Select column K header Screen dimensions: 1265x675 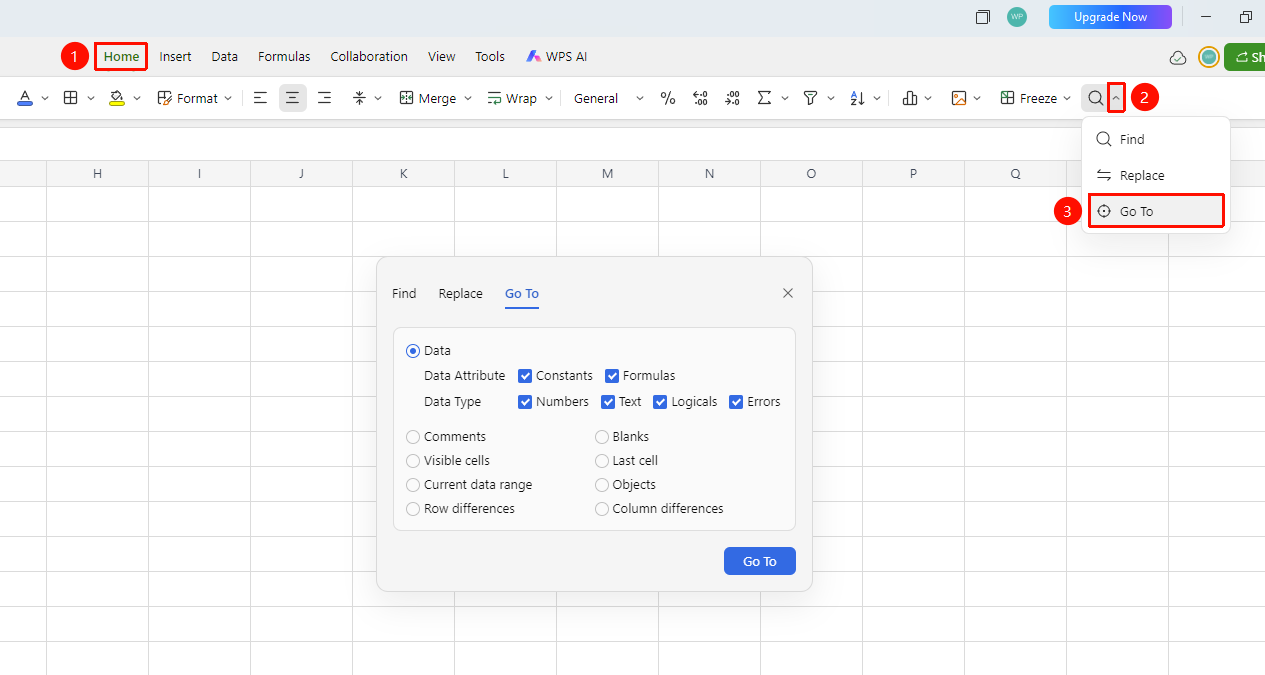pyautogui.click(x=403, y=173)
